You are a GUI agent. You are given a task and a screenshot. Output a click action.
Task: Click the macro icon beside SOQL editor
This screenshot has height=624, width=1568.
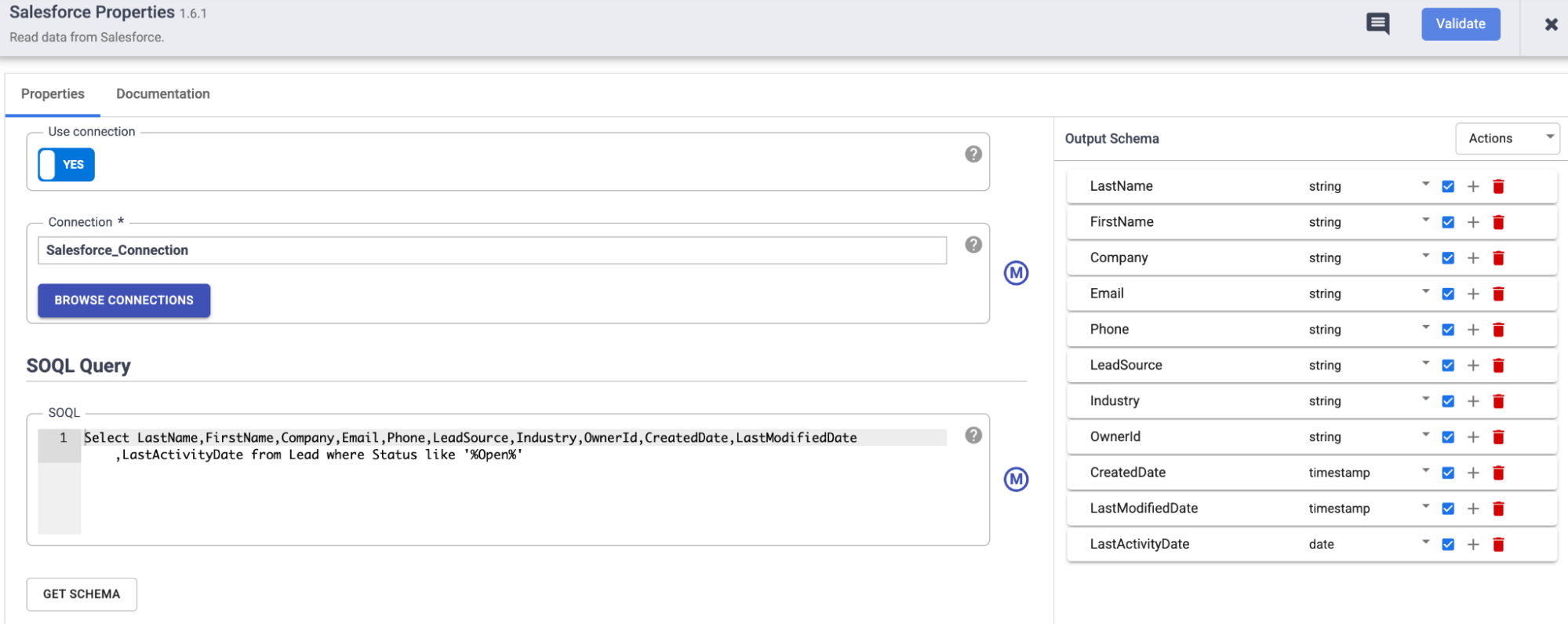1016,480
